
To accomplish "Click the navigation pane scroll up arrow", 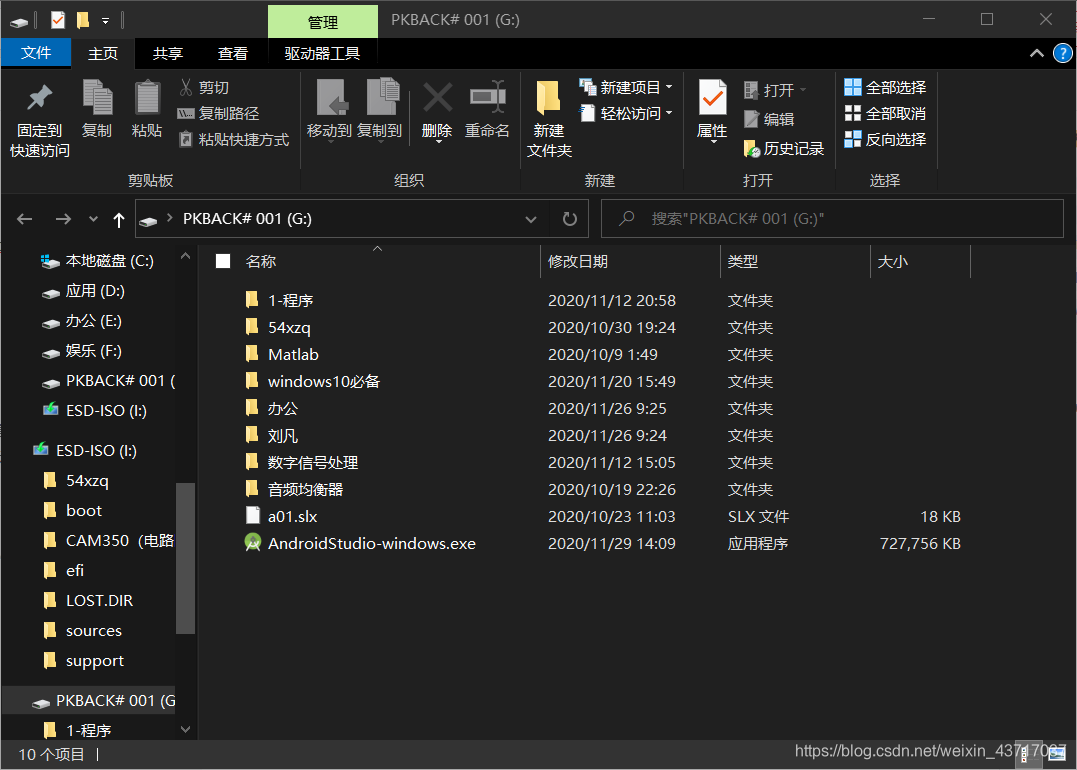I will tap(185, 256).
